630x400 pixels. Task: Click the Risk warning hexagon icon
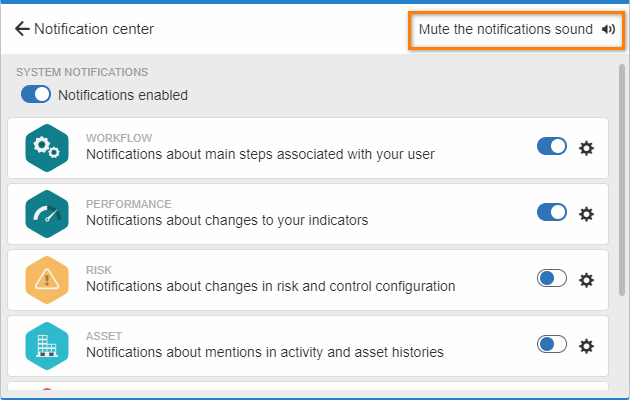[47, 280]
